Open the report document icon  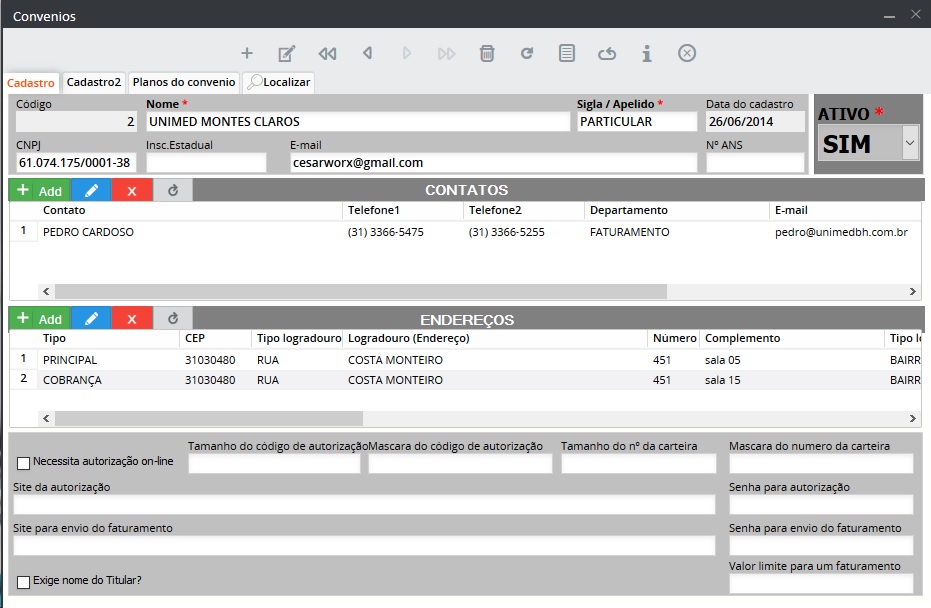[567, 53]
